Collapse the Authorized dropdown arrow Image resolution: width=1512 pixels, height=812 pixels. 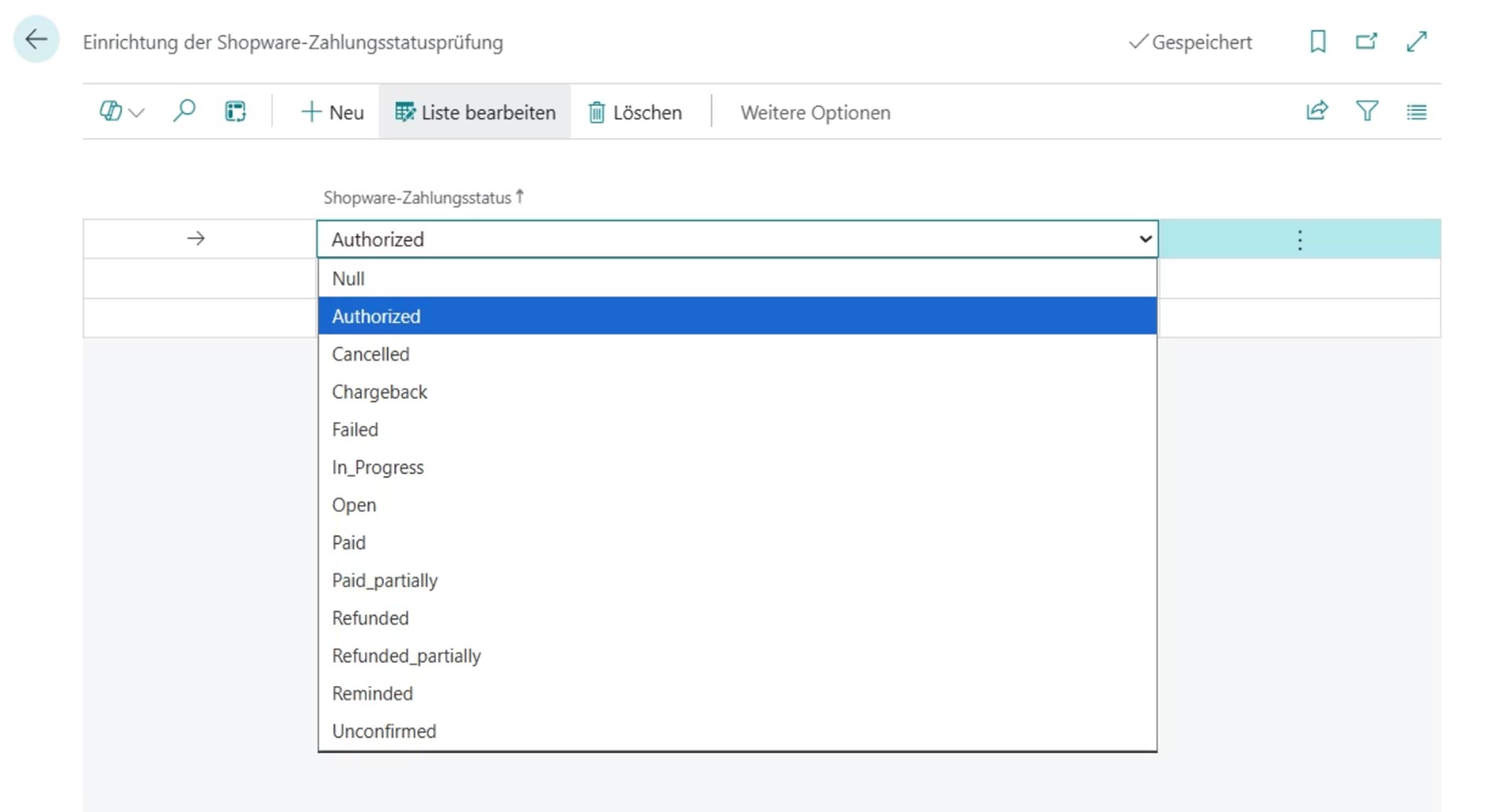1145,239
